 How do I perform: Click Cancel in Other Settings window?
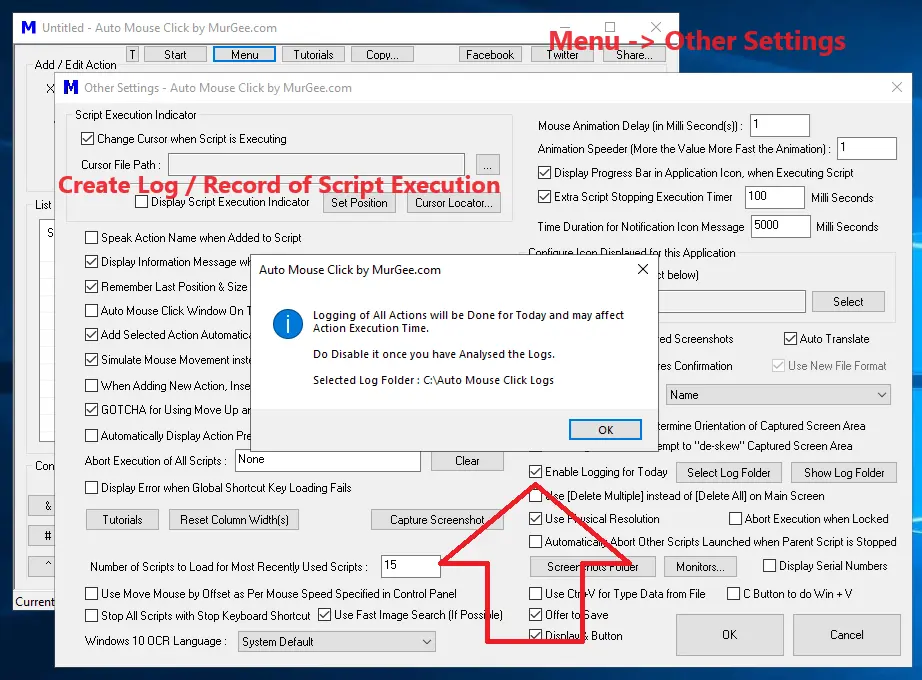coord(846,635)
